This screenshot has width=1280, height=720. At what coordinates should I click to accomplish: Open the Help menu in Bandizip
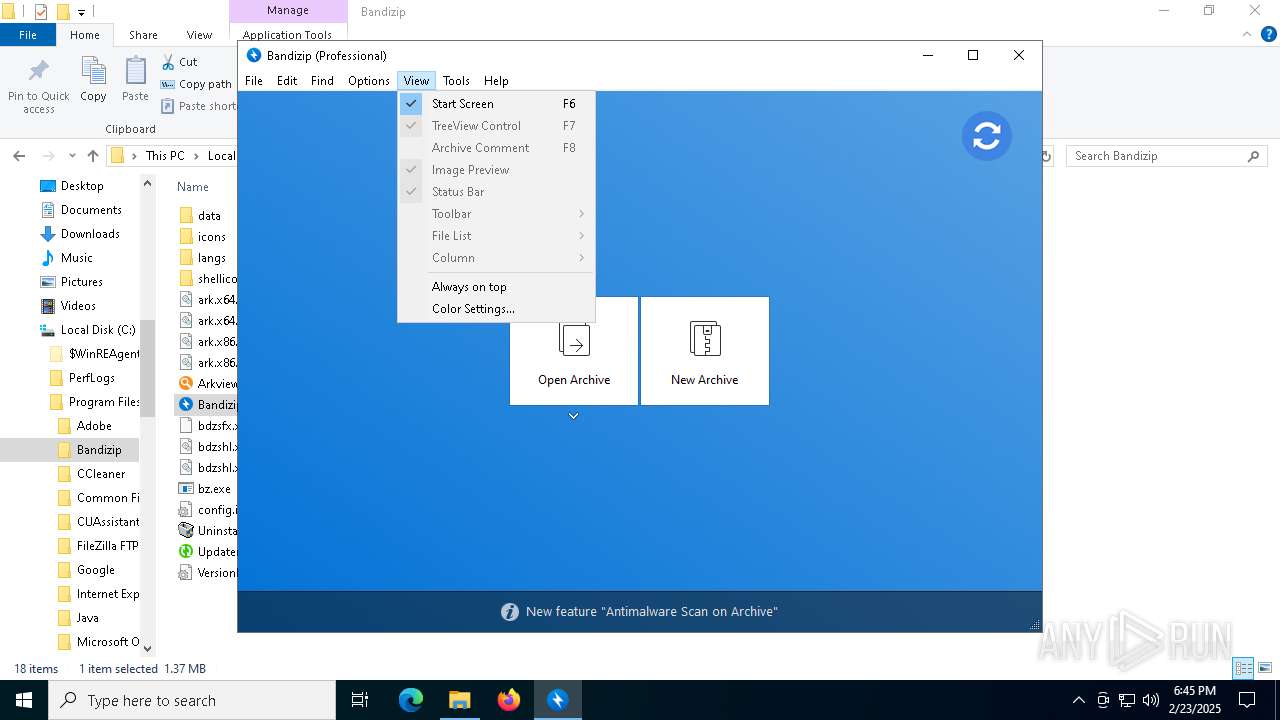pos(496,81)
